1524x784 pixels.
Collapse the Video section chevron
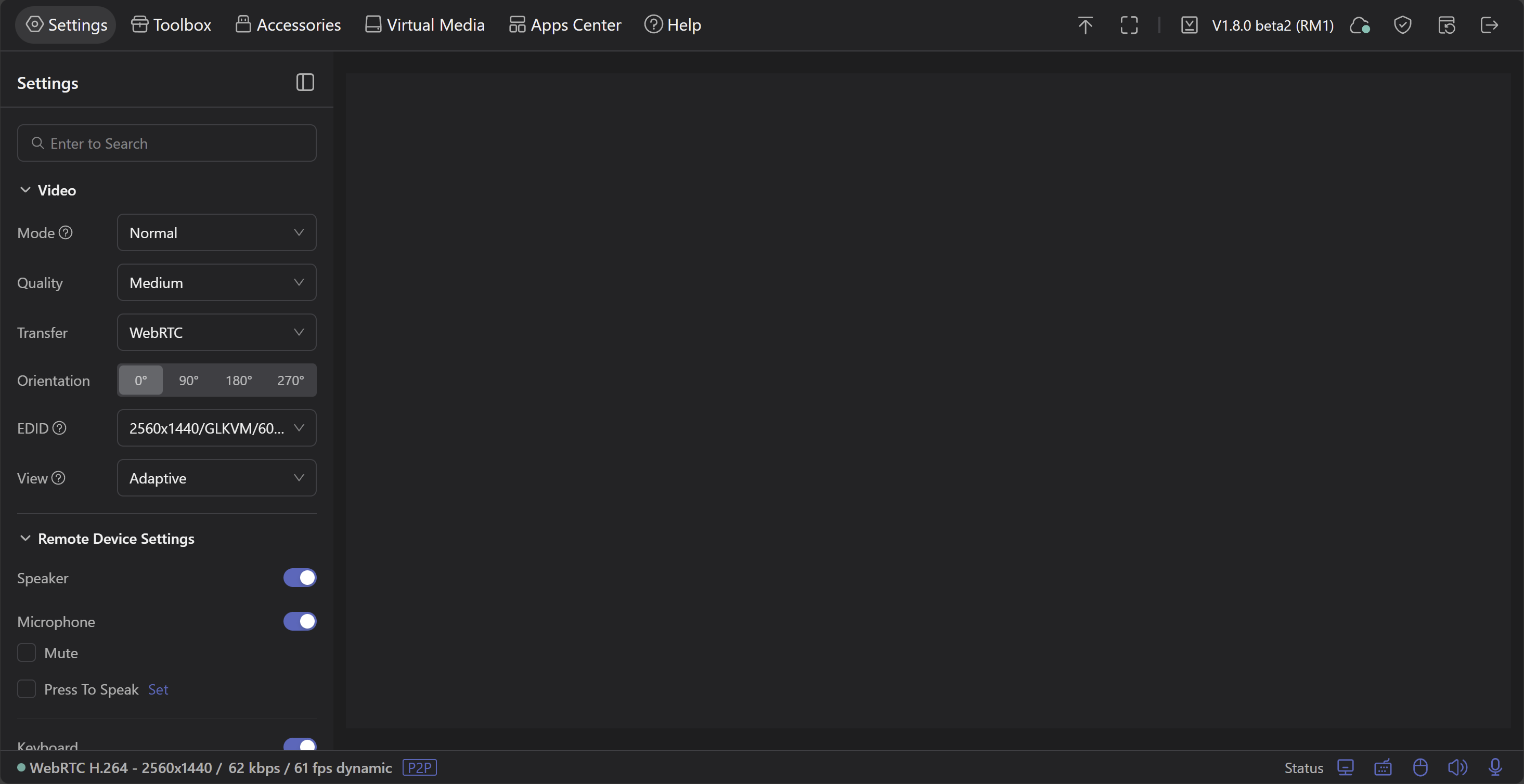25,190
